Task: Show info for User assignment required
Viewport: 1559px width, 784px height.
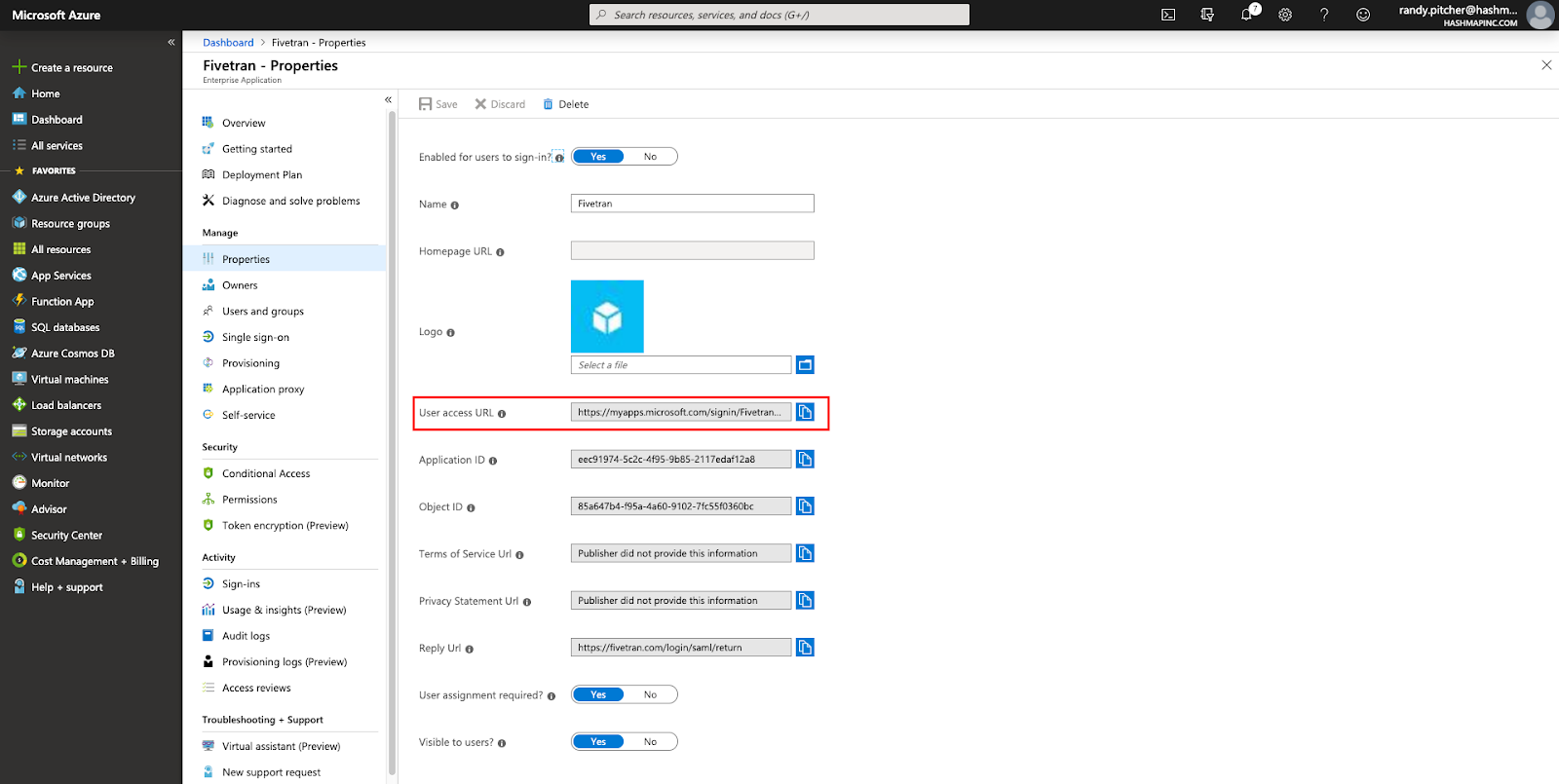Action: tap(551, 696)
